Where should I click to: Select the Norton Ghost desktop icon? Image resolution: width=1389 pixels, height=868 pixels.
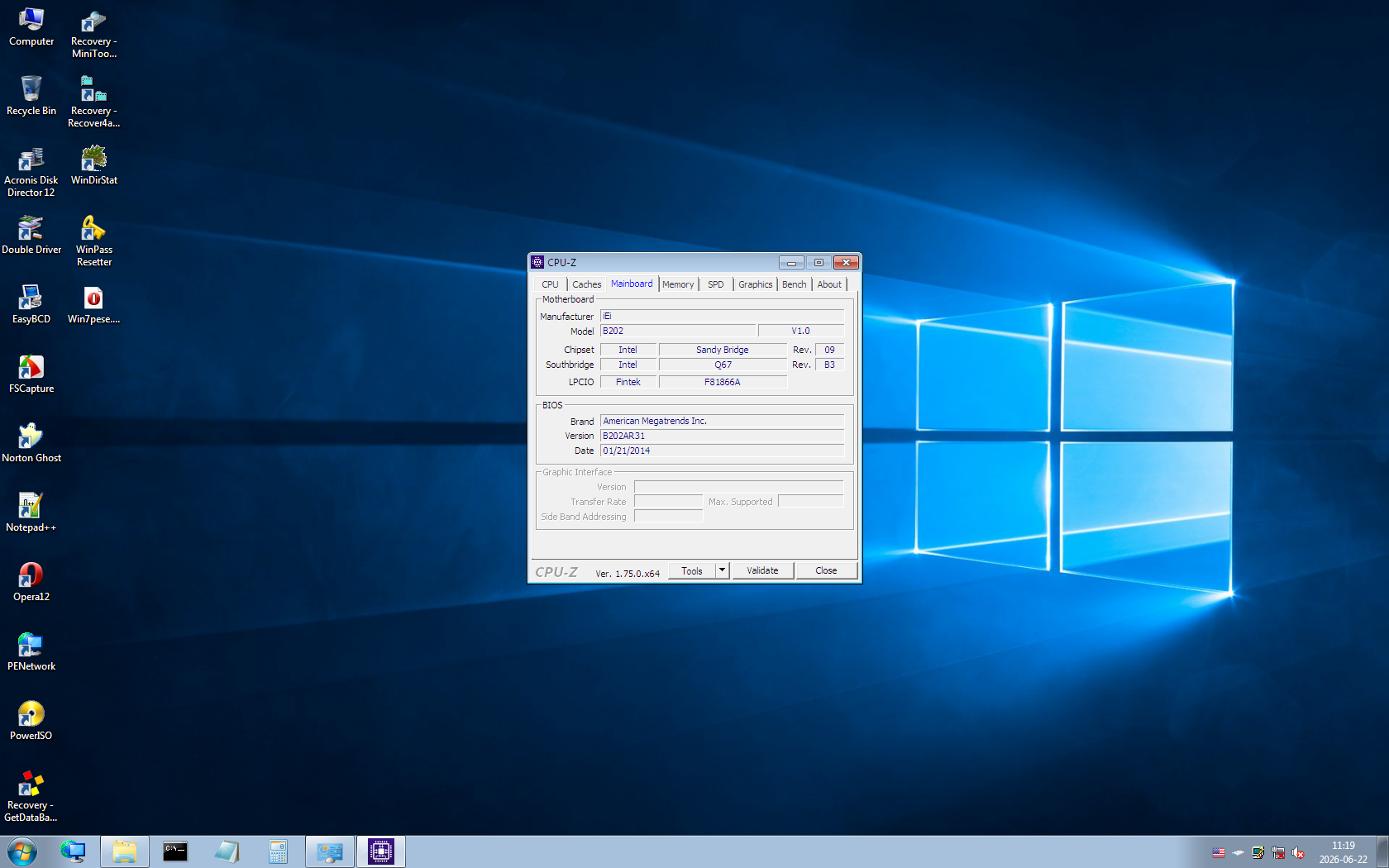coord(31,443)
